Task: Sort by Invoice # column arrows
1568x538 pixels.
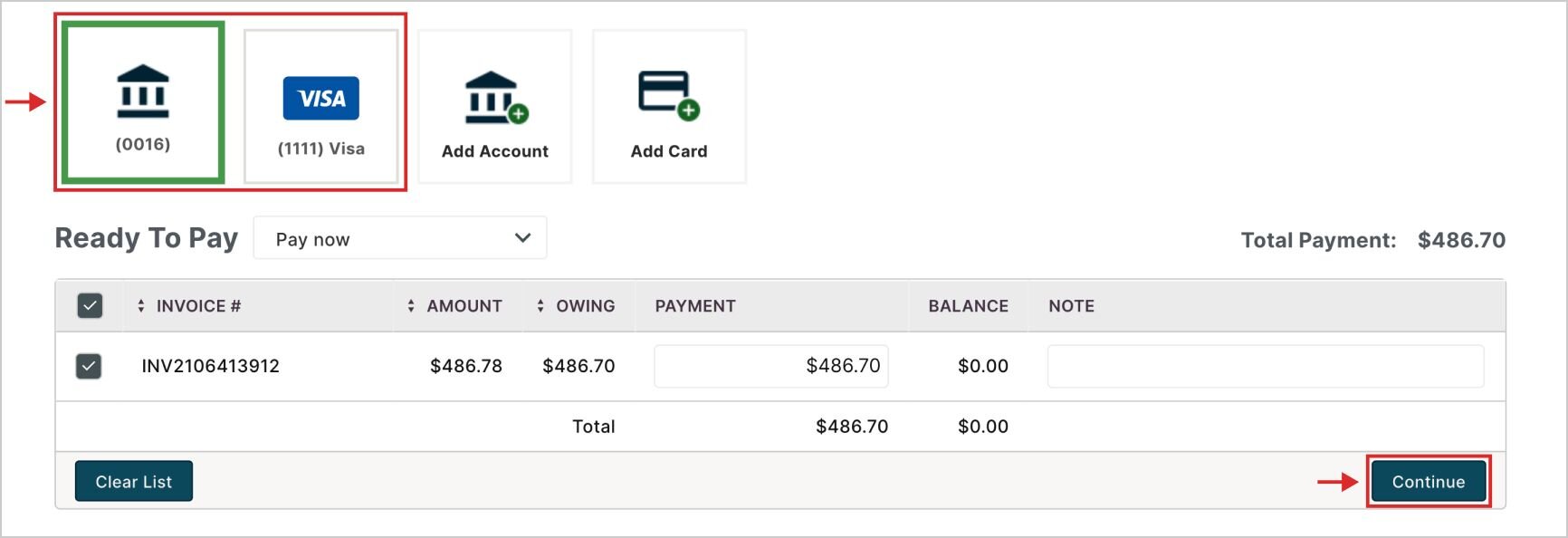Action: click(141, 306)
